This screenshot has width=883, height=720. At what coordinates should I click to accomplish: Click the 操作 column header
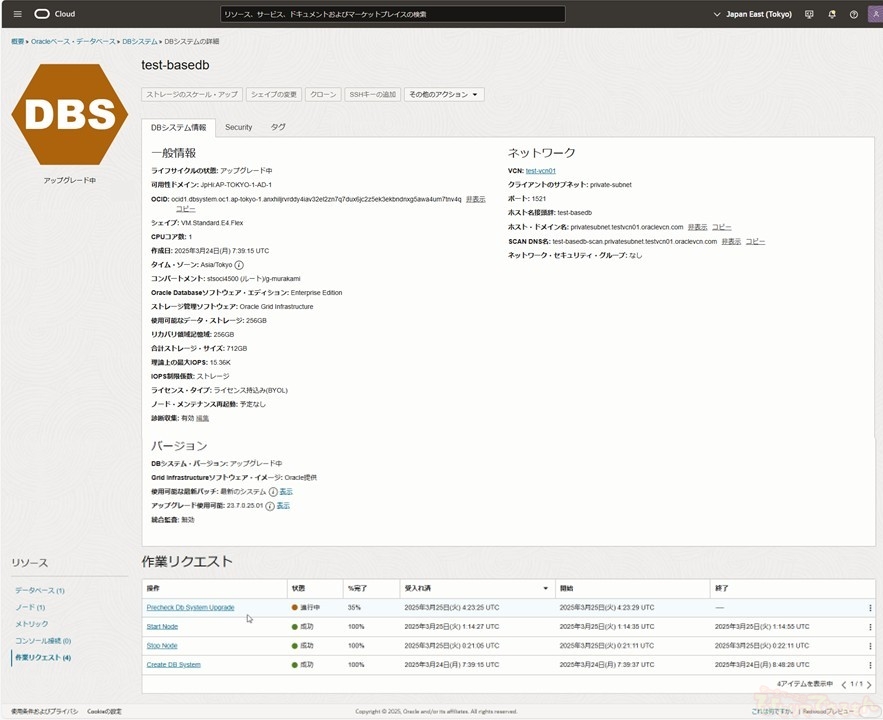[x=214, y=589]
